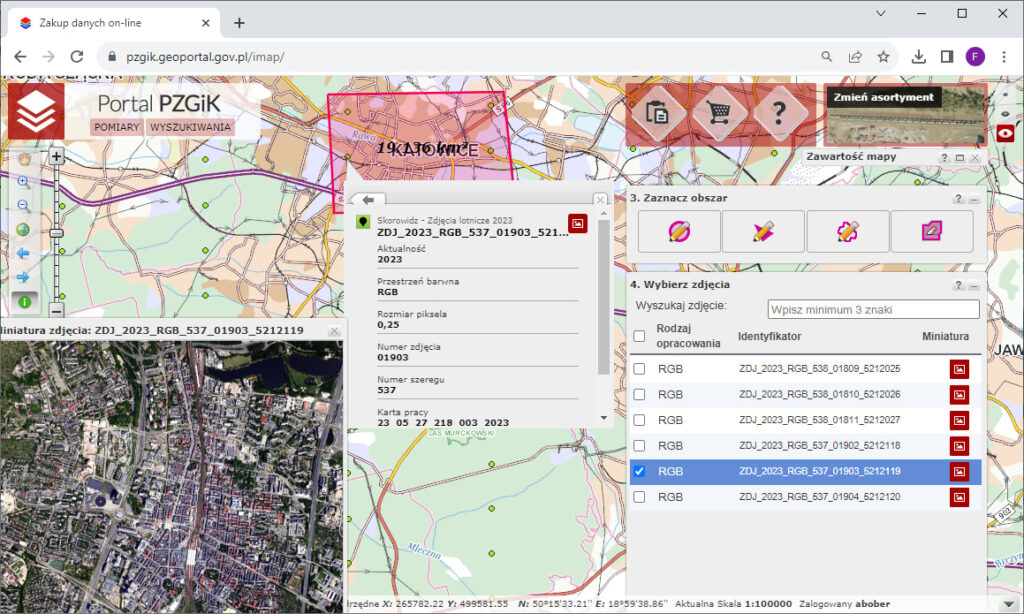Toggle the select-all checkbox in table header
Viewport: 1024px width, 614px height.
[640, 337]
